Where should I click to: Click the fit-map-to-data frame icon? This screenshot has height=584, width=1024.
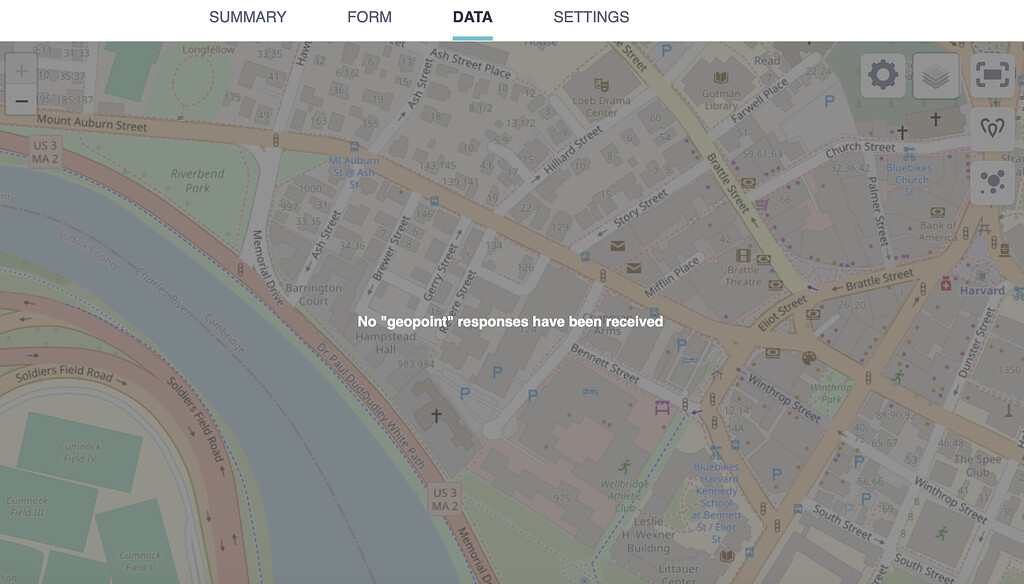coord(991,75)
